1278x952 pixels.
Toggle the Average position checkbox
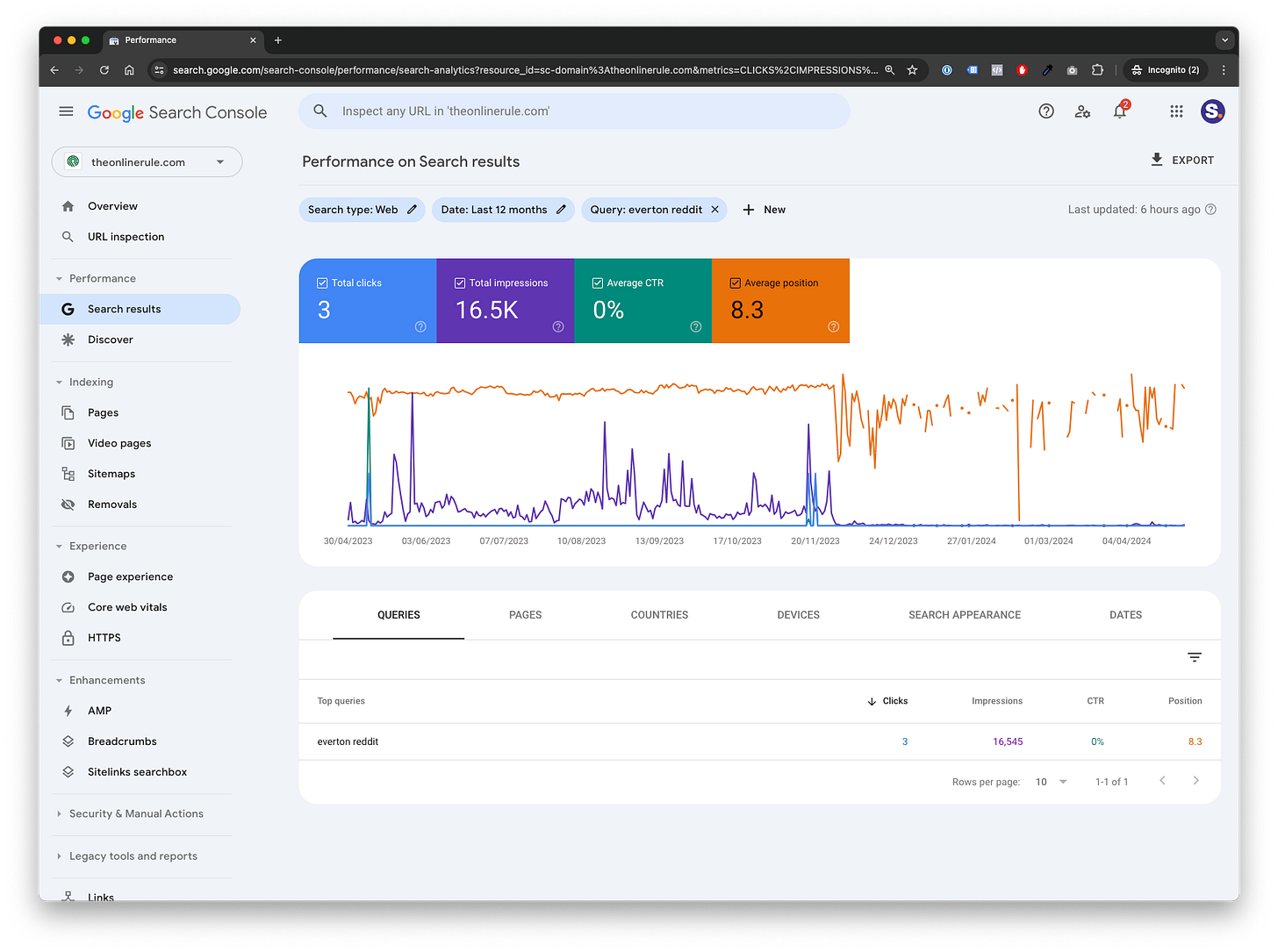coord(736,283)
